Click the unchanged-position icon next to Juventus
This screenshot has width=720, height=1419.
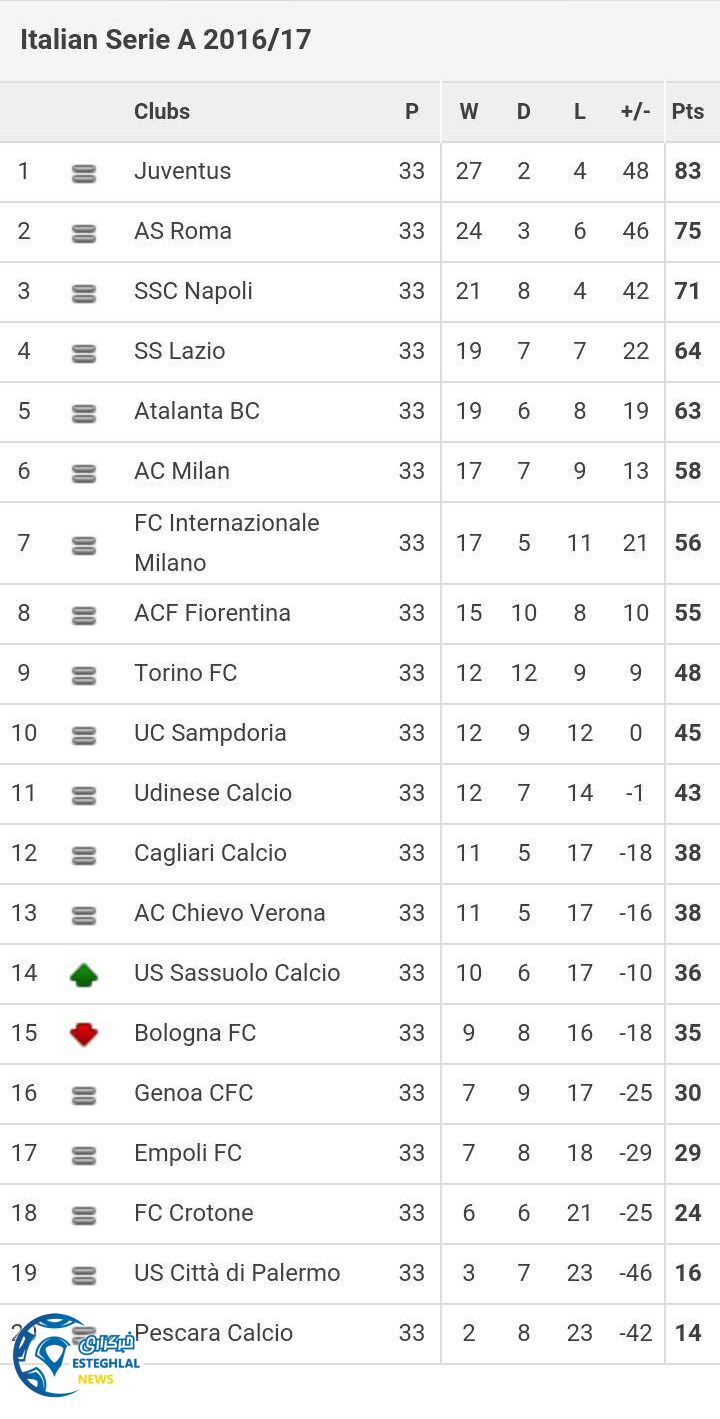point(84,174)
